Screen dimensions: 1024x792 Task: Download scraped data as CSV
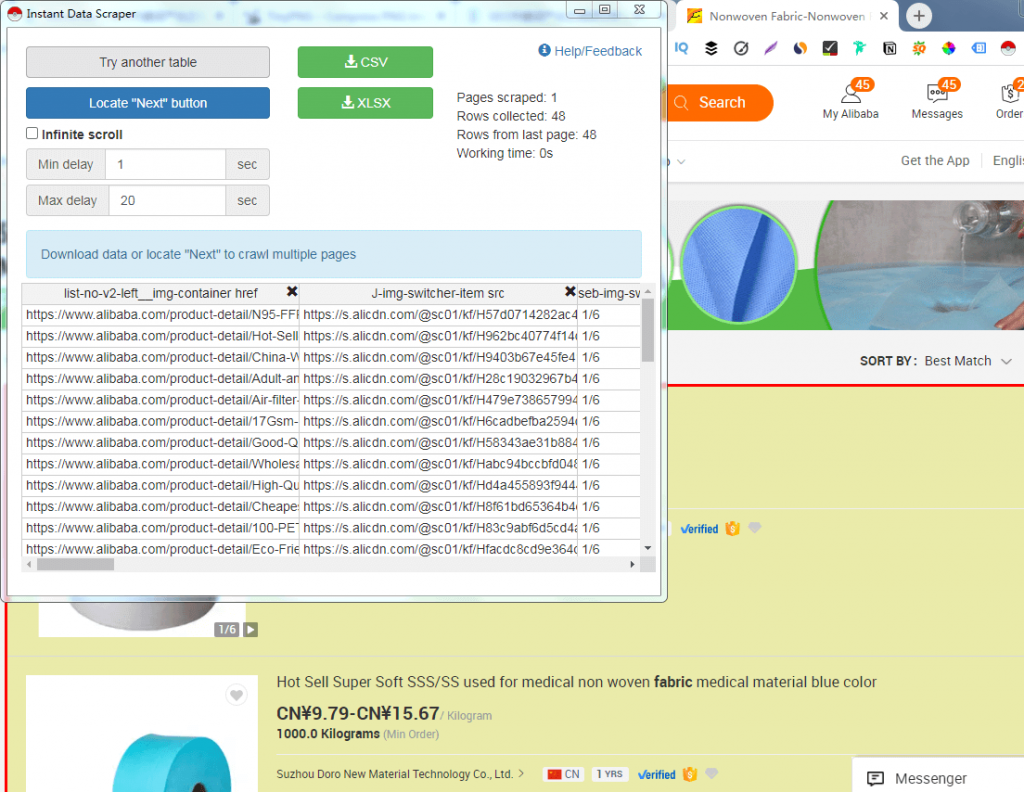point(365,62)
